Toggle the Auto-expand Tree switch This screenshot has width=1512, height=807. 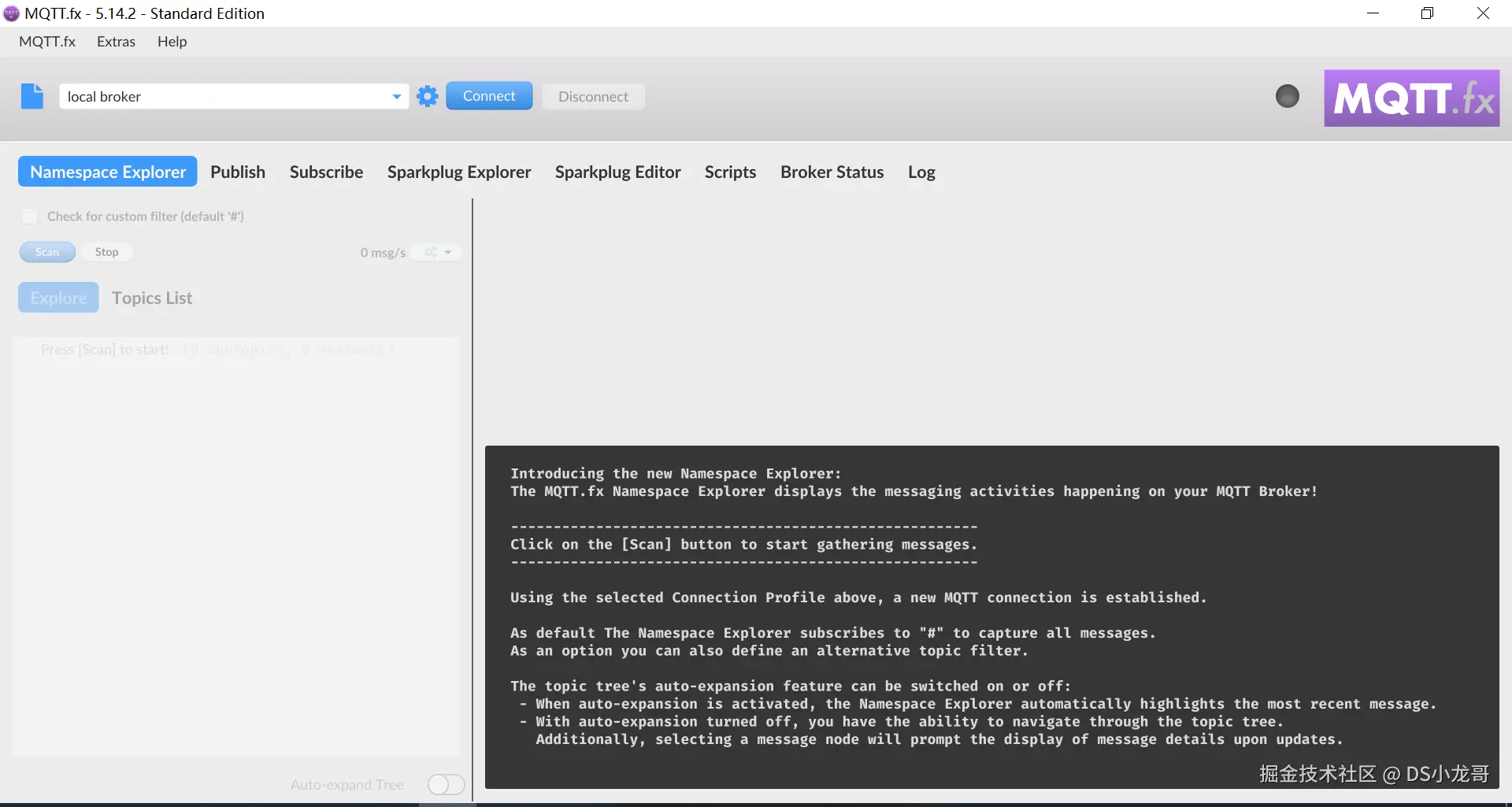coord(446,784)
